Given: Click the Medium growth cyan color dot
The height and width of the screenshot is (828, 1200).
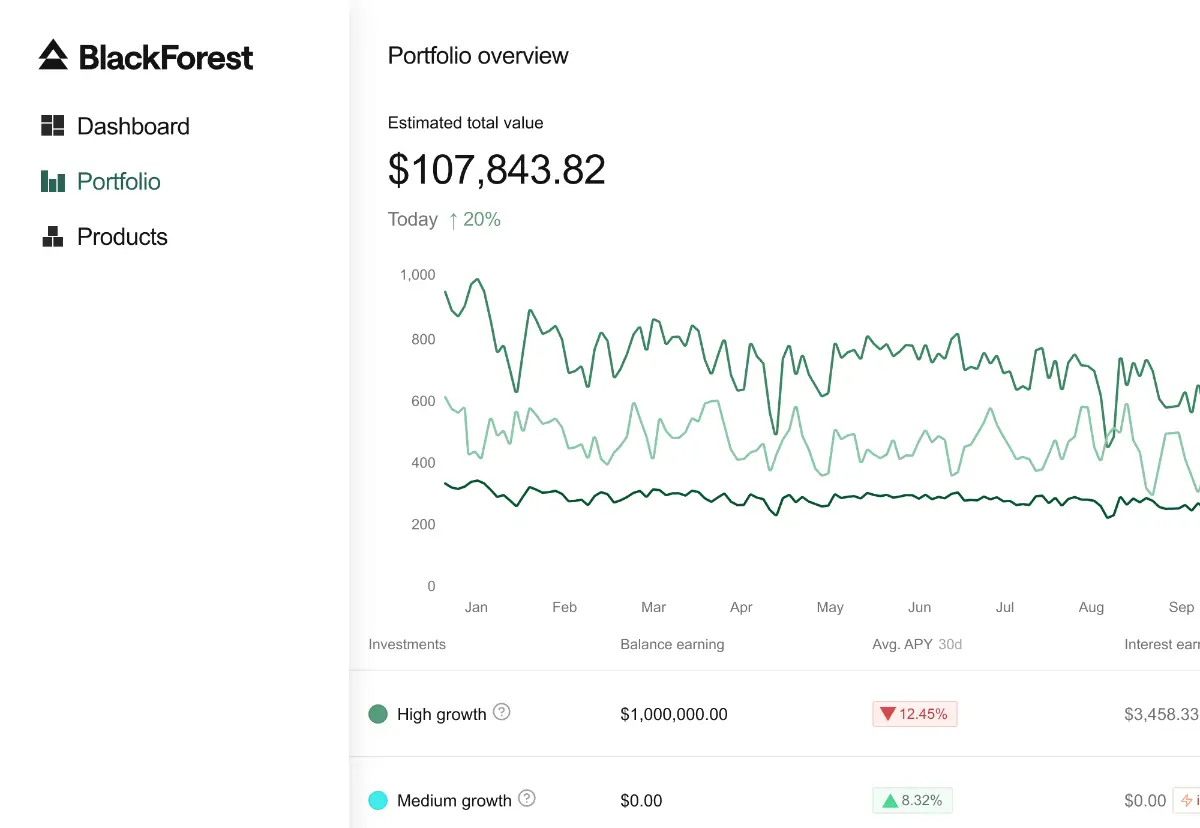Looking at the screenshot, I should [x=378, y=800].
